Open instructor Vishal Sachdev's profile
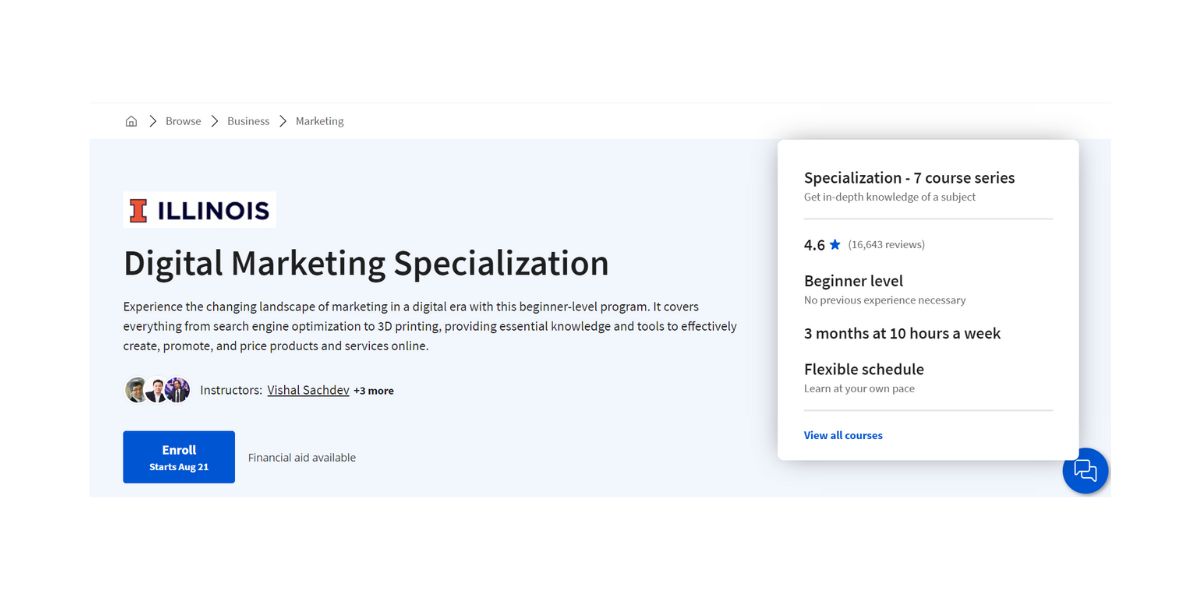This screenshot has height=600, width=1200. point(307,389)
